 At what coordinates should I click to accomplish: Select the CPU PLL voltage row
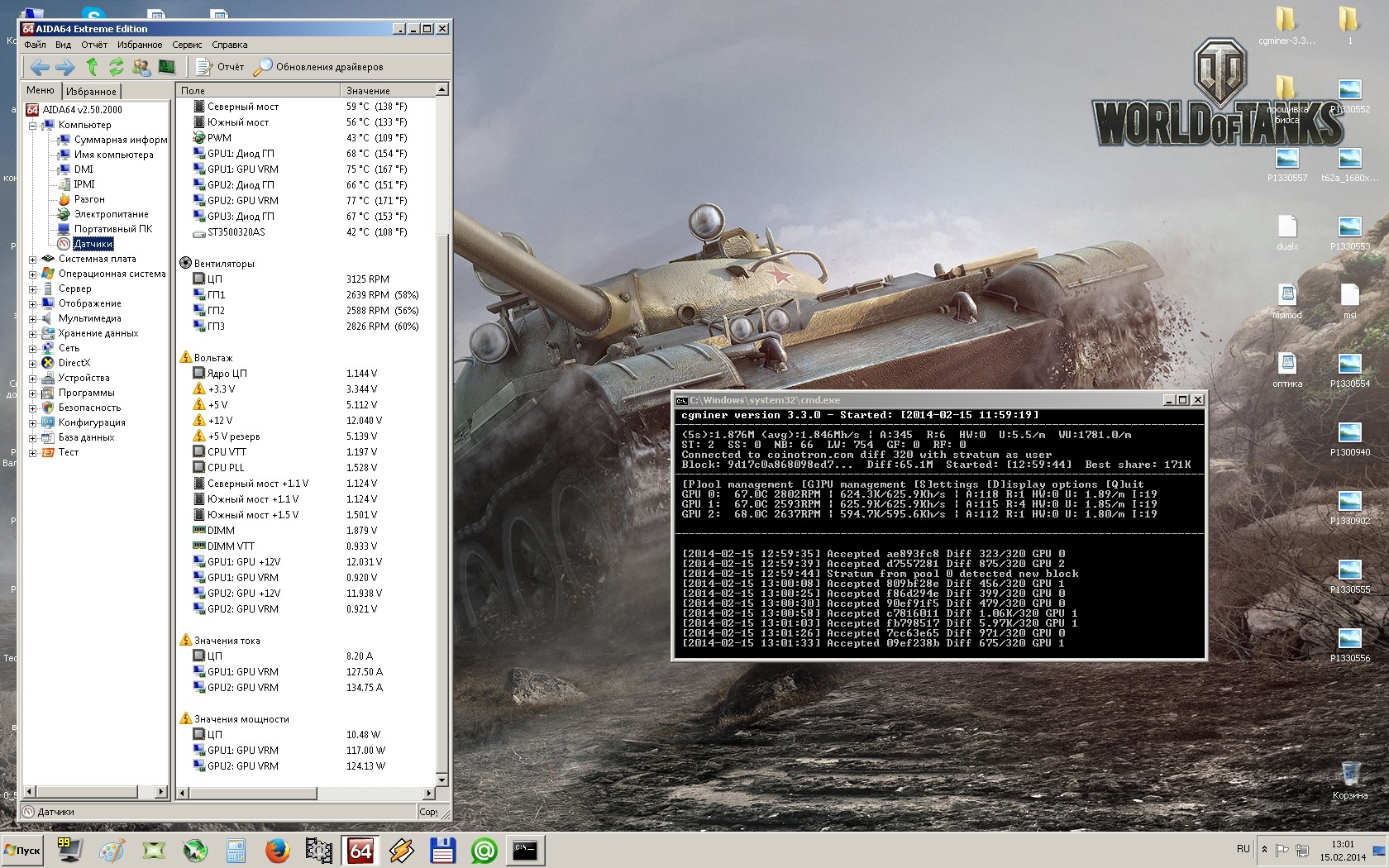[306, 468]
